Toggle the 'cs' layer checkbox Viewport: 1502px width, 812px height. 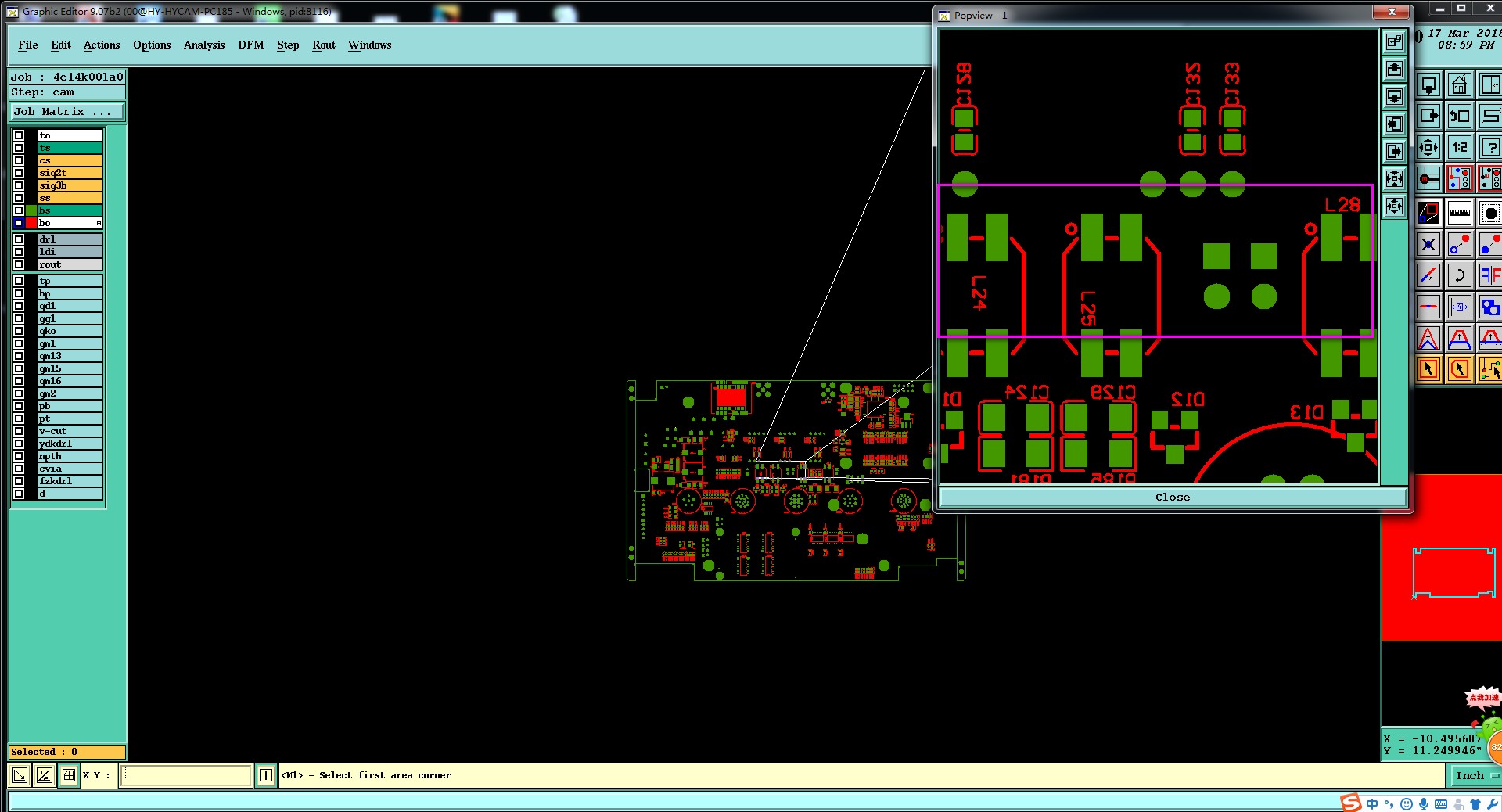[19, 160]
